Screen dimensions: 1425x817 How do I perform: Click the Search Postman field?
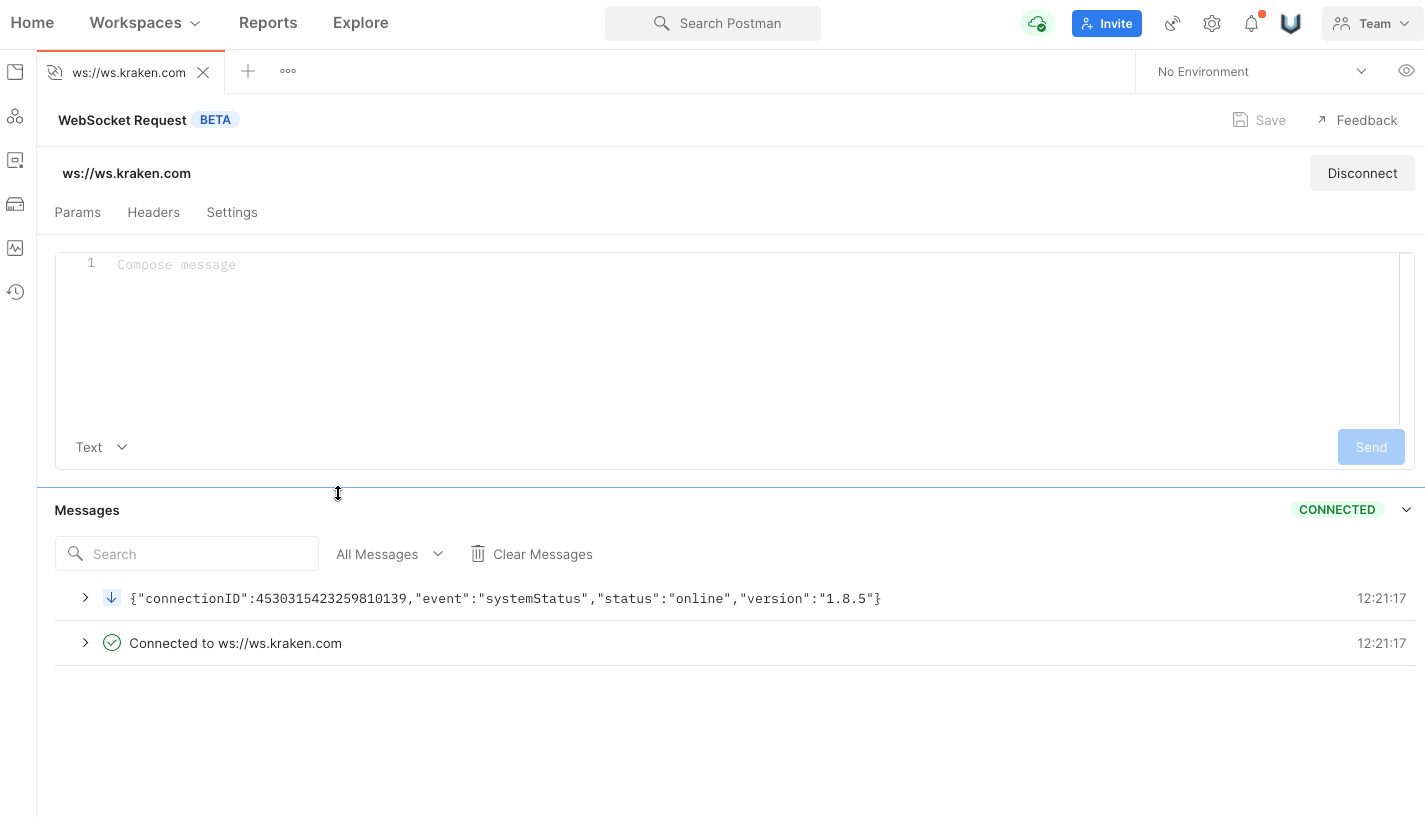[x=713, y=23]
